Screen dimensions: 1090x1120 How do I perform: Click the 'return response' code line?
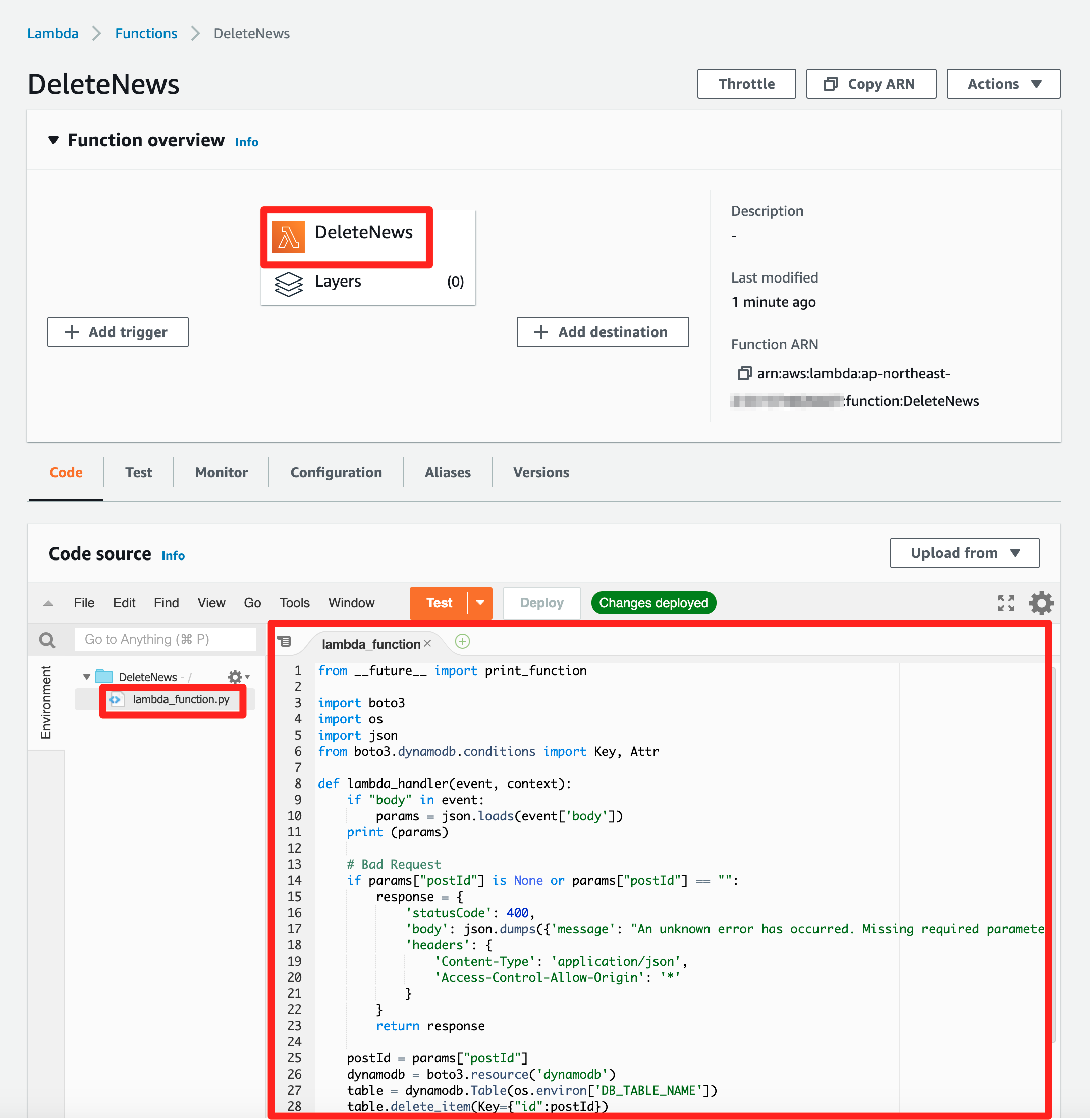[x=430, y=1025]
